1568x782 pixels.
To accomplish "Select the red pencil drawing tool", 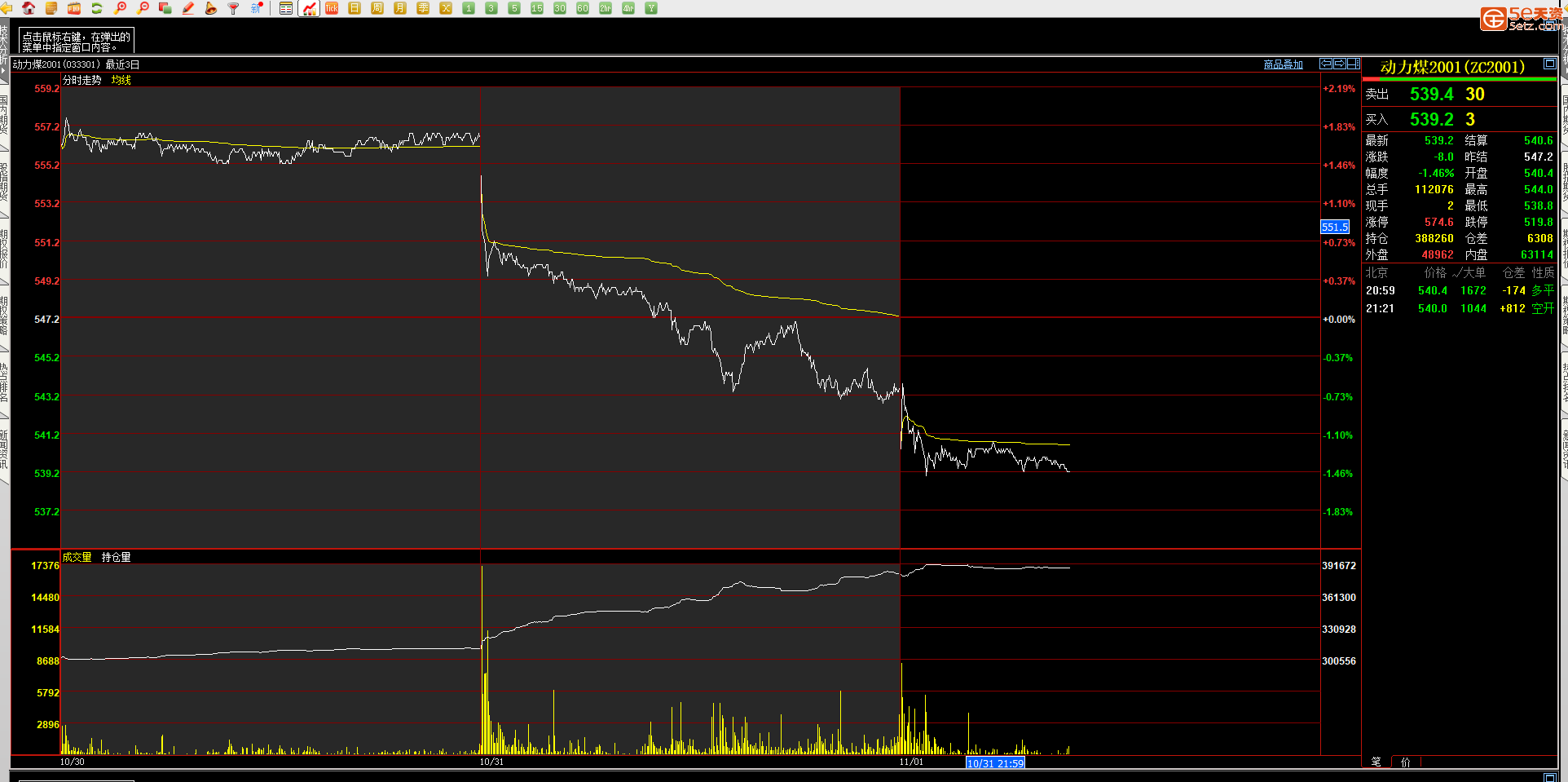I will [188, 8].
